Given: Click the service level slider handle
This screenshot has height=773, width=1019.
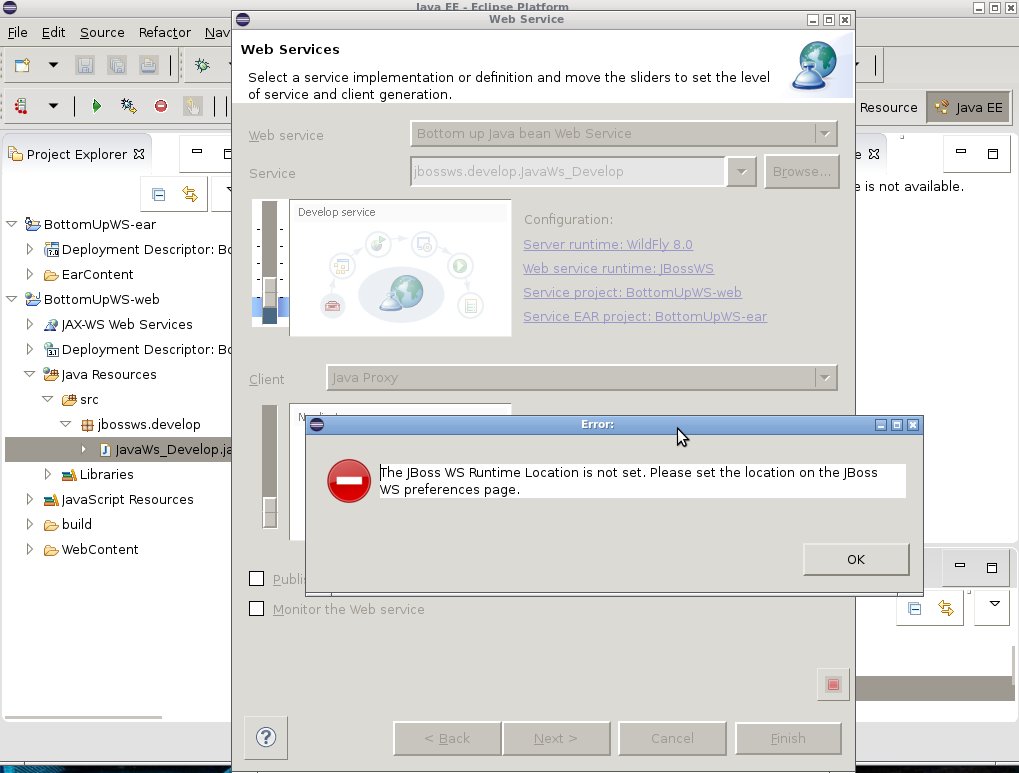Looking at the screenshot, I should click(x=270, y=292).
